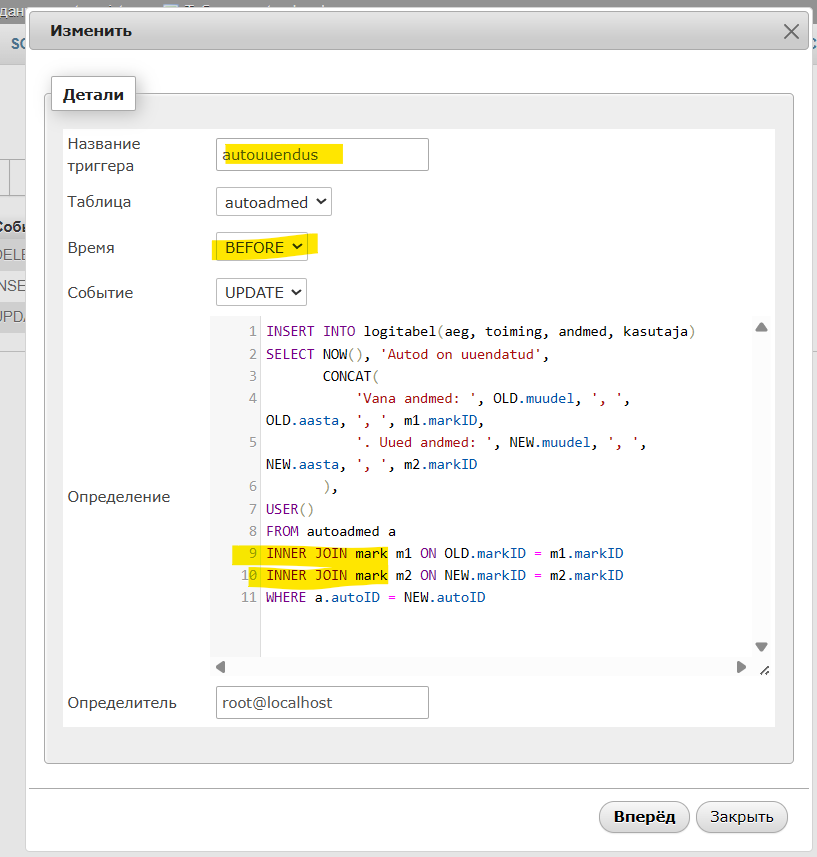The height and width of the screenshot is (857, 817).
Task: Click FROM autoadmed a line
Action: [x=331, y=531]
